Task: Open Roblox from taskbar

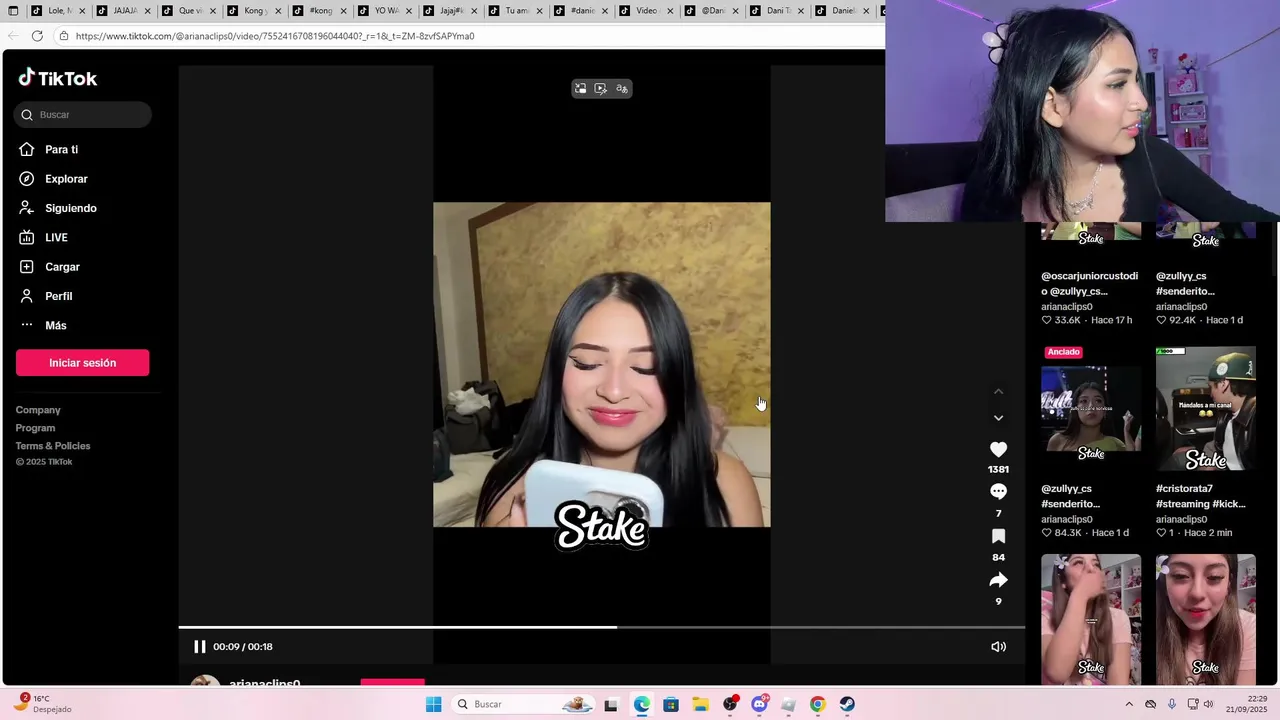Action: pos(788,704)
